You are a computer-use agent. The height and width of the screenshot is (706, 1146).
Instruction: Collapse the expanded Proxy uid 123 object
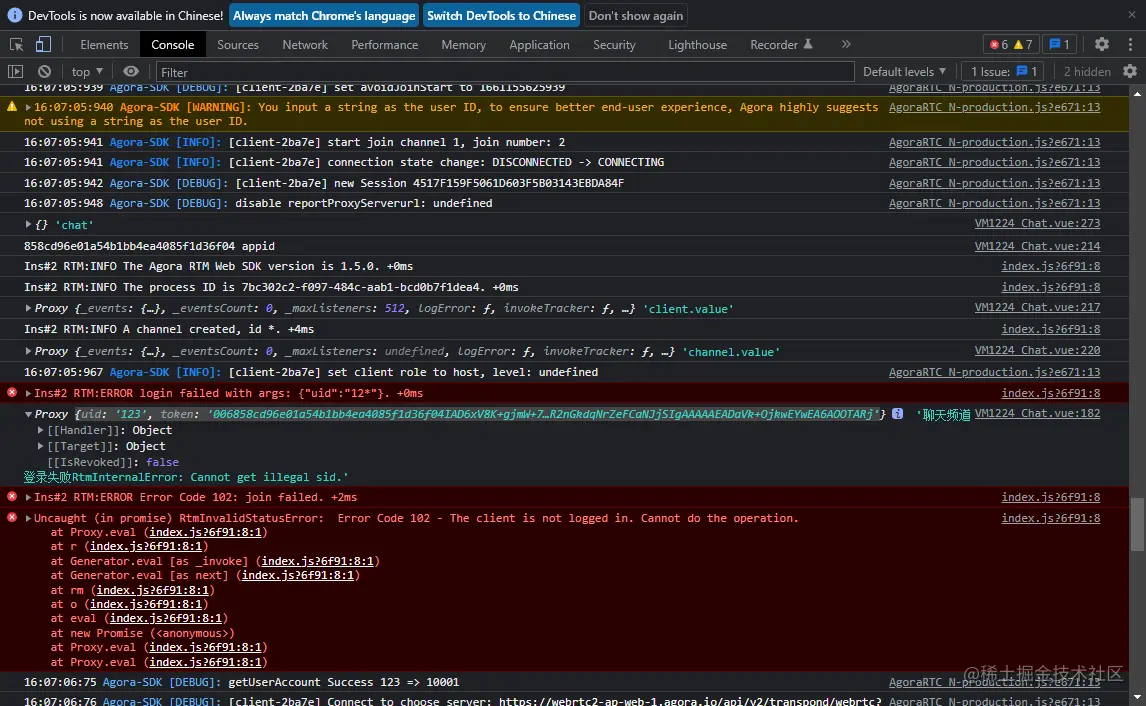point(29,414)
